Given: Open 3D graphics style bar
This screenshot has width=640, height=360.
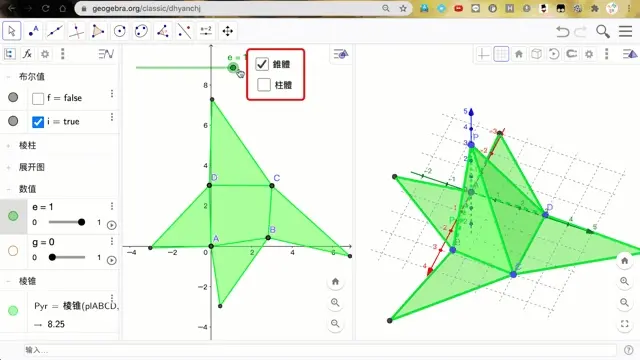Looking at the screenshot, I should 630,54.
